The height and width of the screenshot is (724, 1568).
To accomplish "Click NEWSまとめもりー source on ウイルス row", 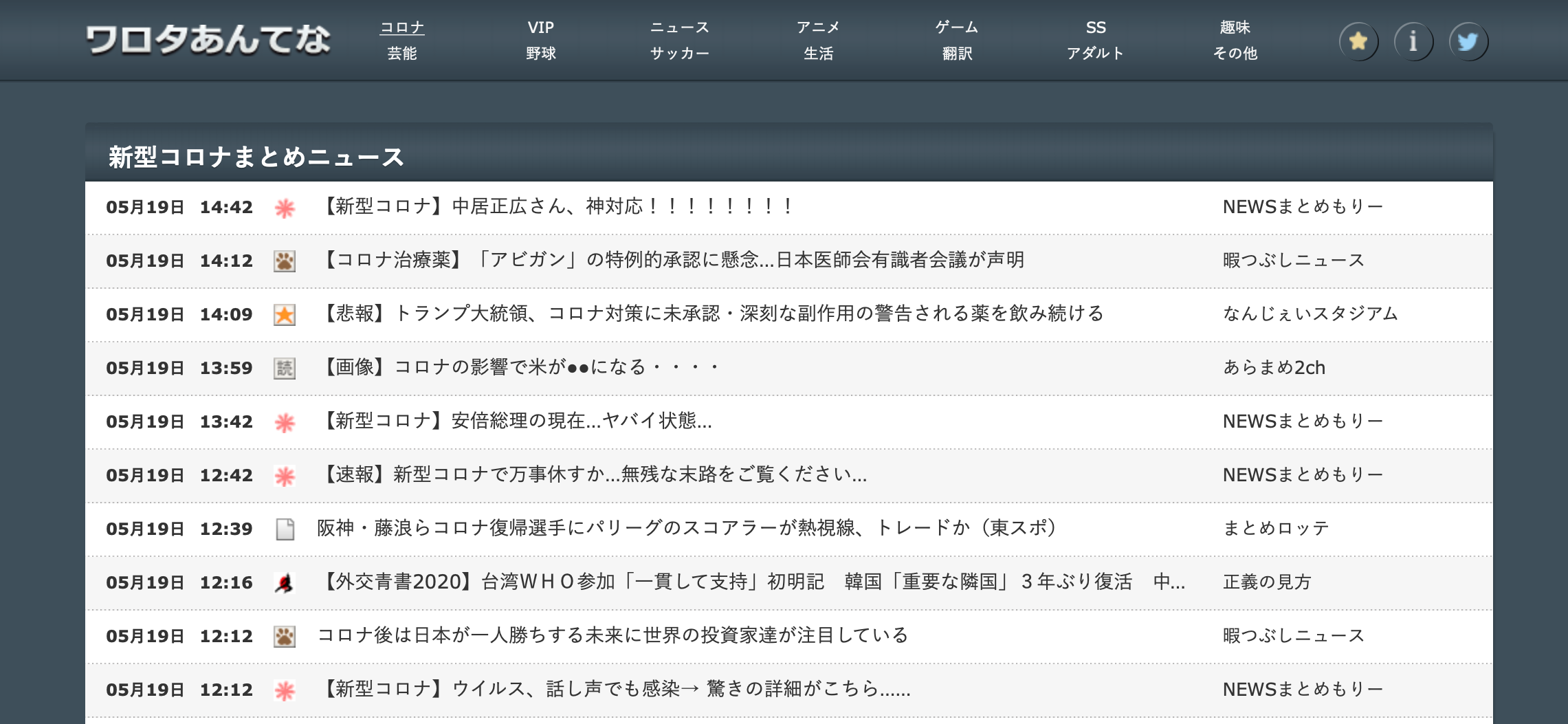I will [1303, 689].
